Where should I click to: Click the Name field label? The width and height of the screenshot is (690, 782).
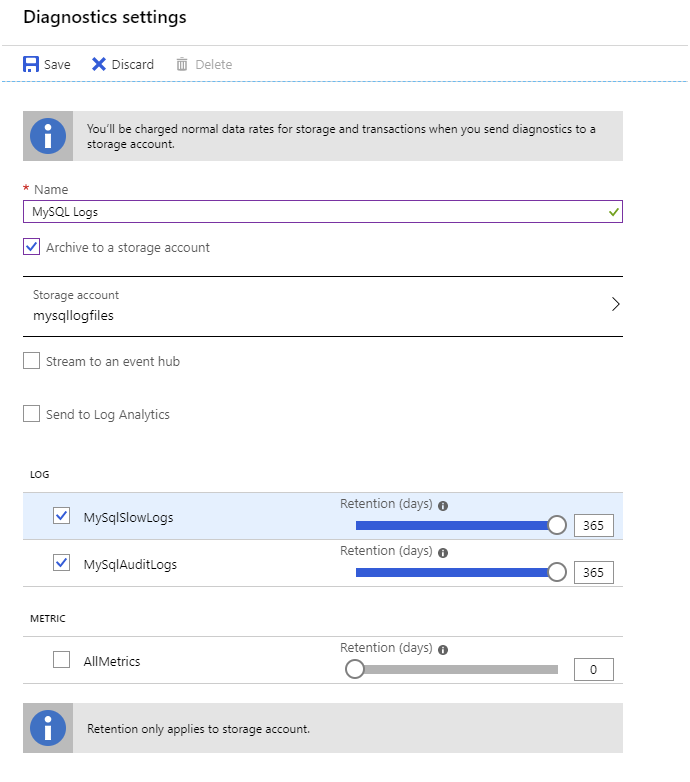click(51, 190)
